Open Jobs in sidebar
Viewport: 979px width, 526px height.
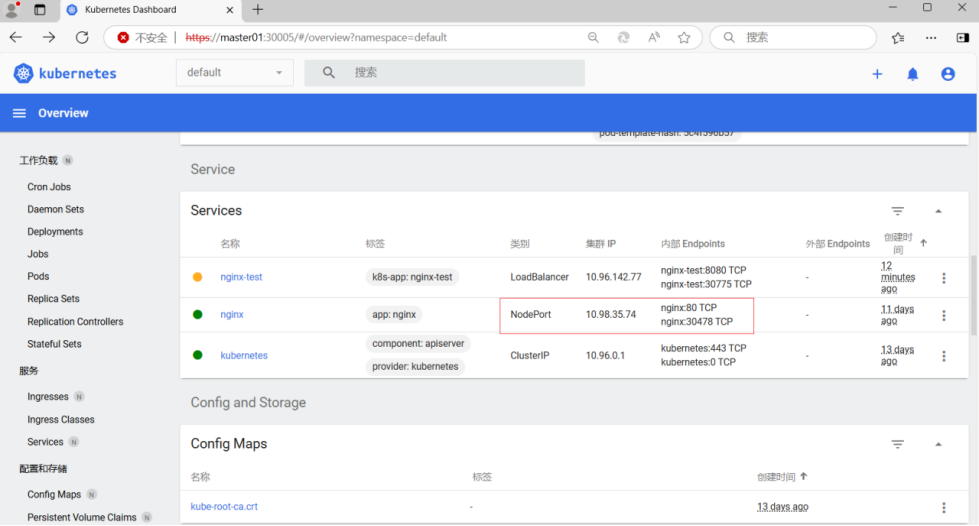[x=37, y=254]
